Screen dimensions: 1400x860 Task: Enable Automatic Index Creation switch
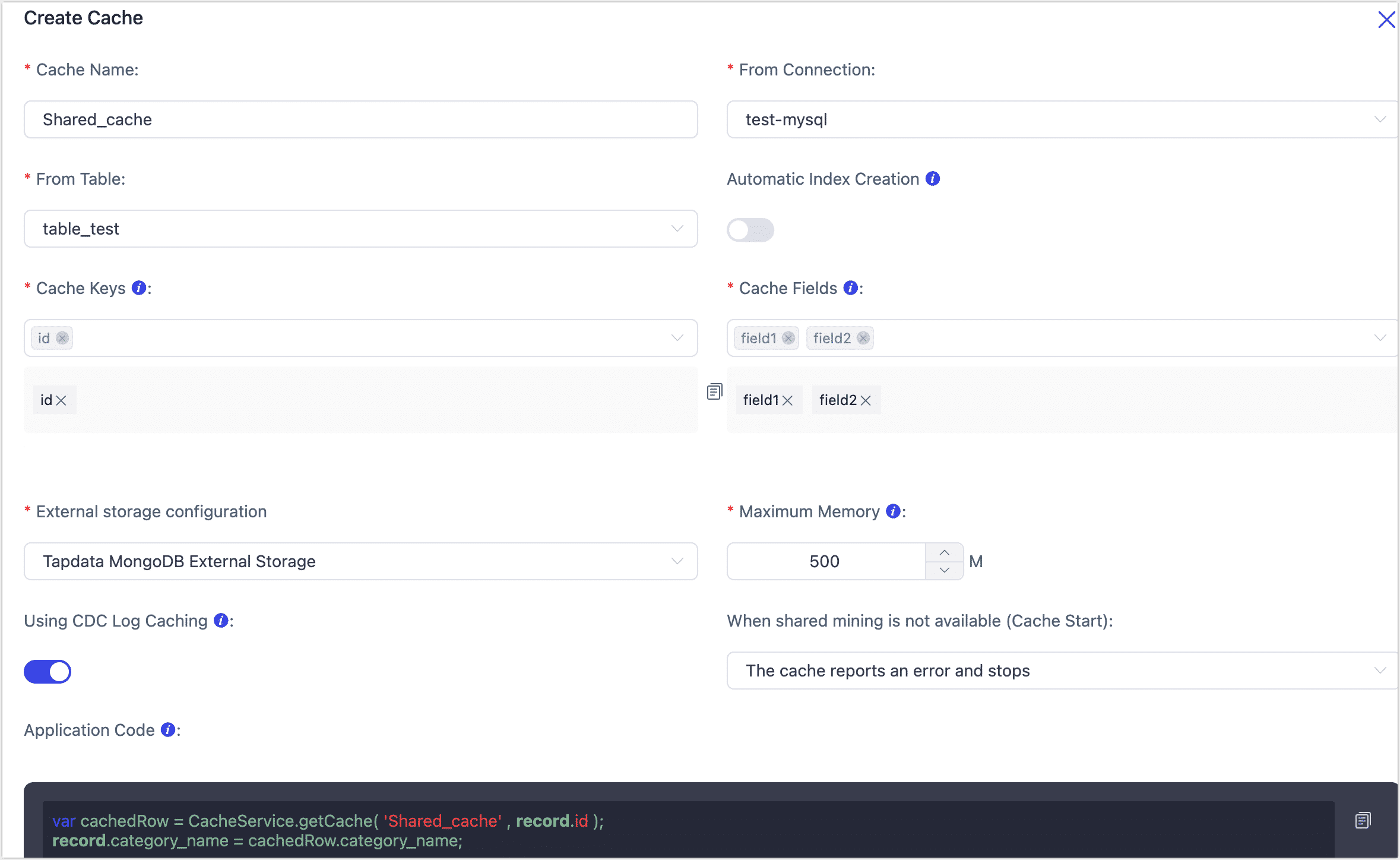(750, 230)
